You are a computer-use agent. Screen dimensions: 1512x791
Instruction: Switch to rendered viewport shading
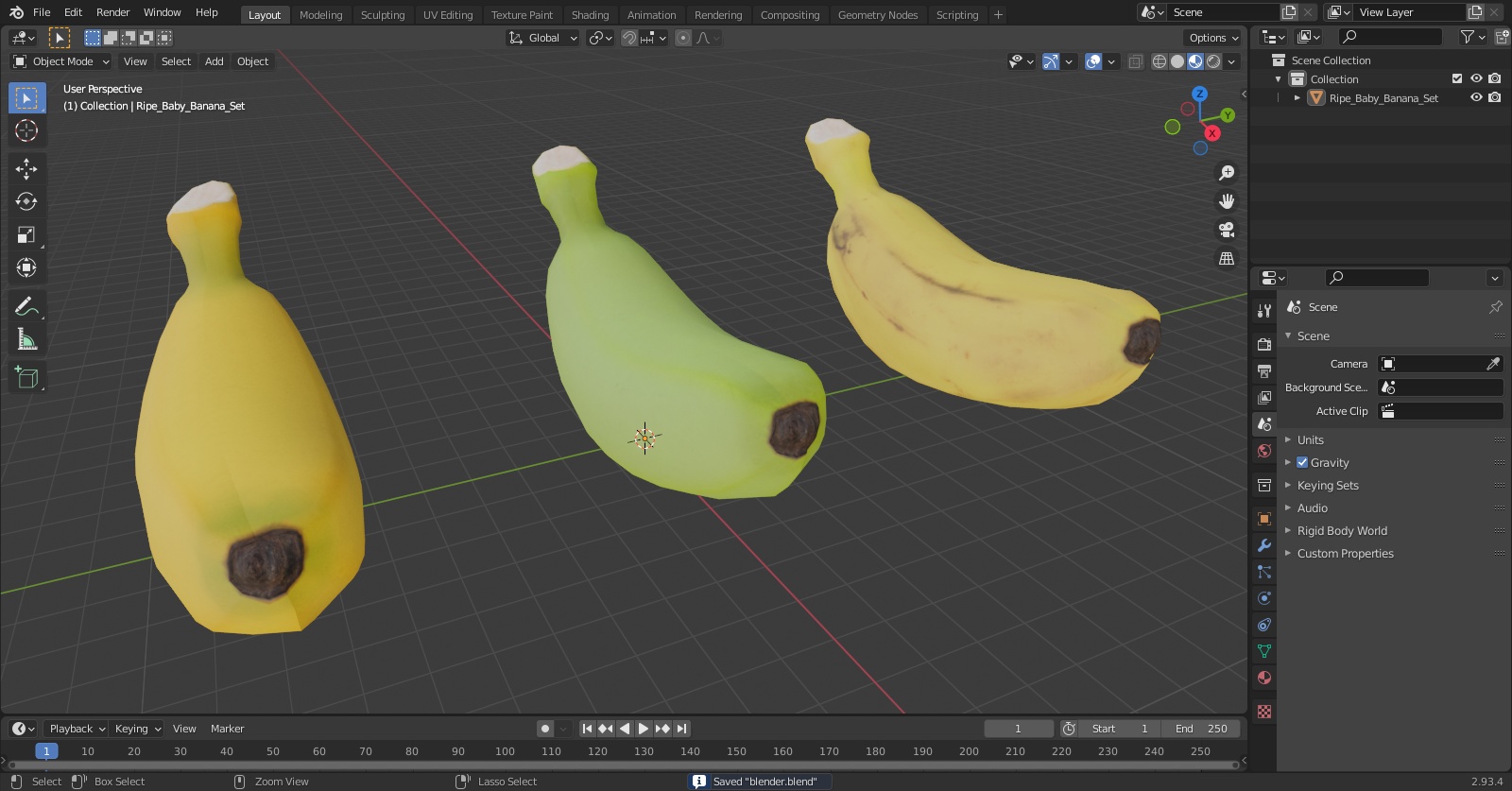tap(1213, 61)
